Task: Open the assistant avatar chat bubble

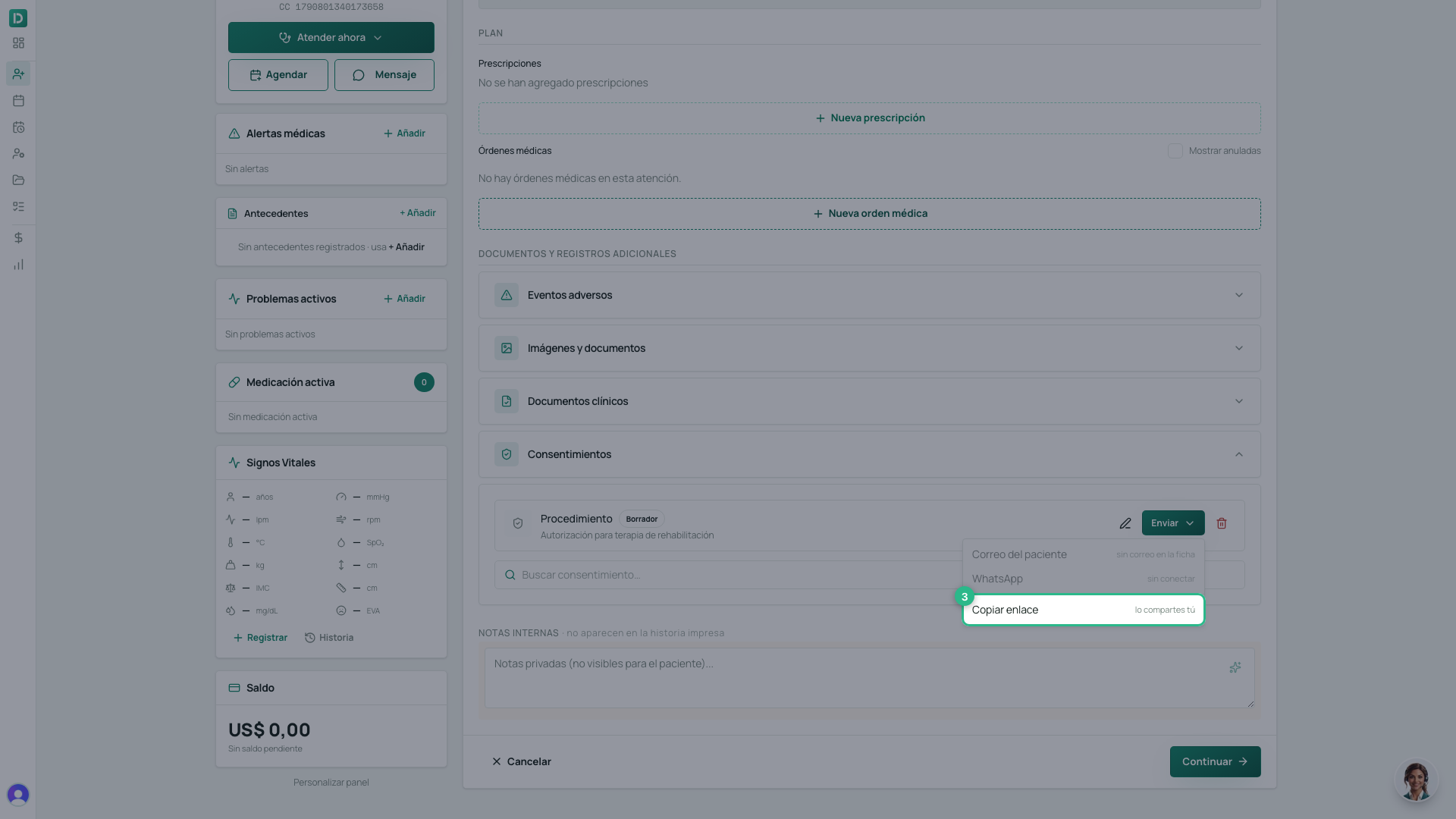Action: pyautogui.click(x=1416, y=780)
